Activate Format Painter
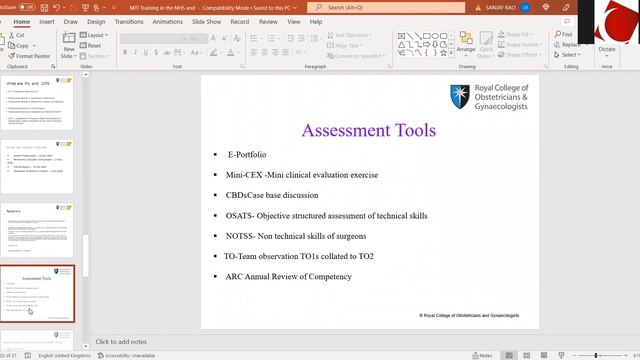This screenshot has width=640, height=360. tap(29, 56)
